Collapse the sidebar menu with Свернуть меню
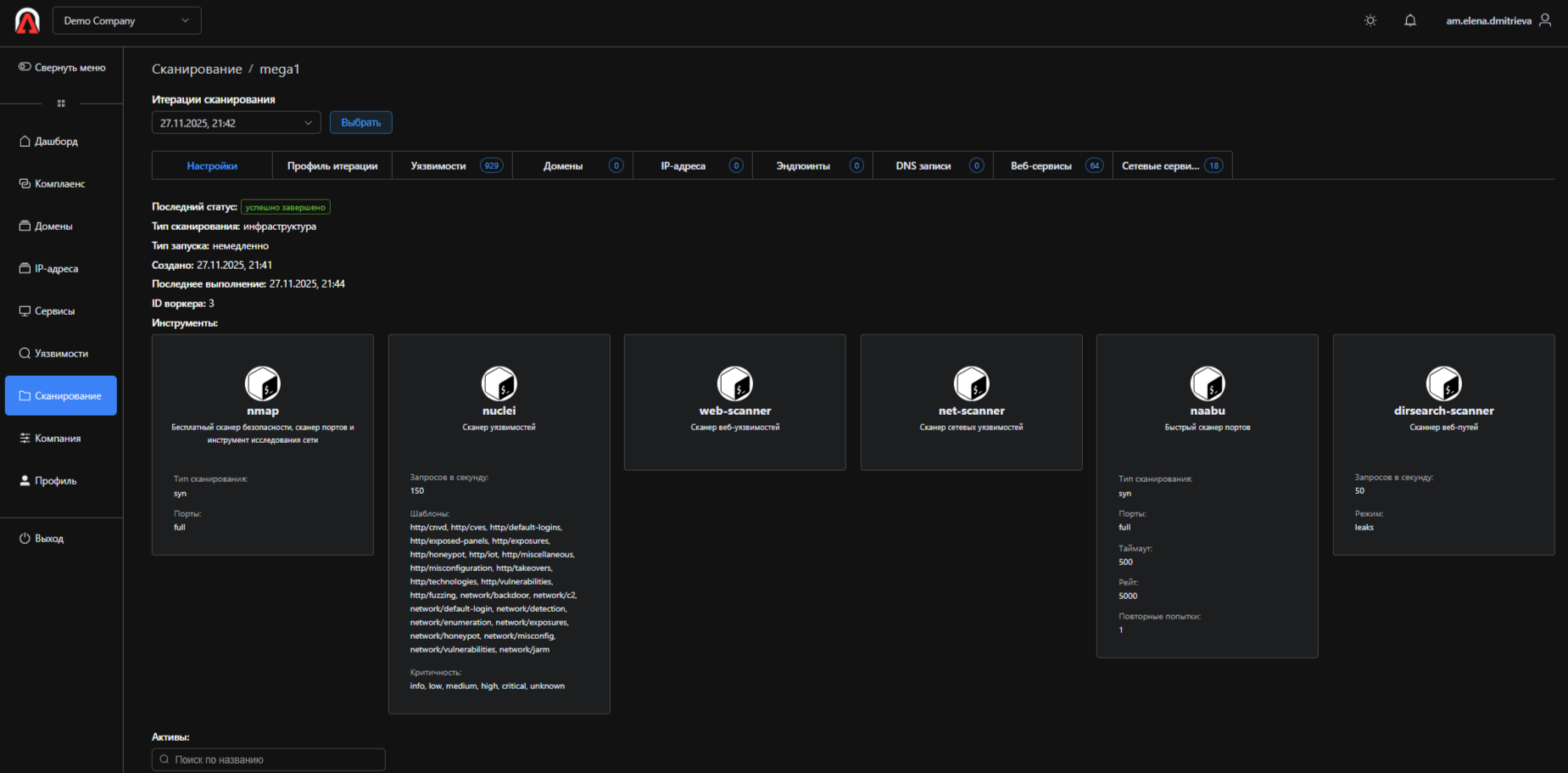The width and height of the screenshot is (1568, 773). pyautogui.click(x=62, y=67)
